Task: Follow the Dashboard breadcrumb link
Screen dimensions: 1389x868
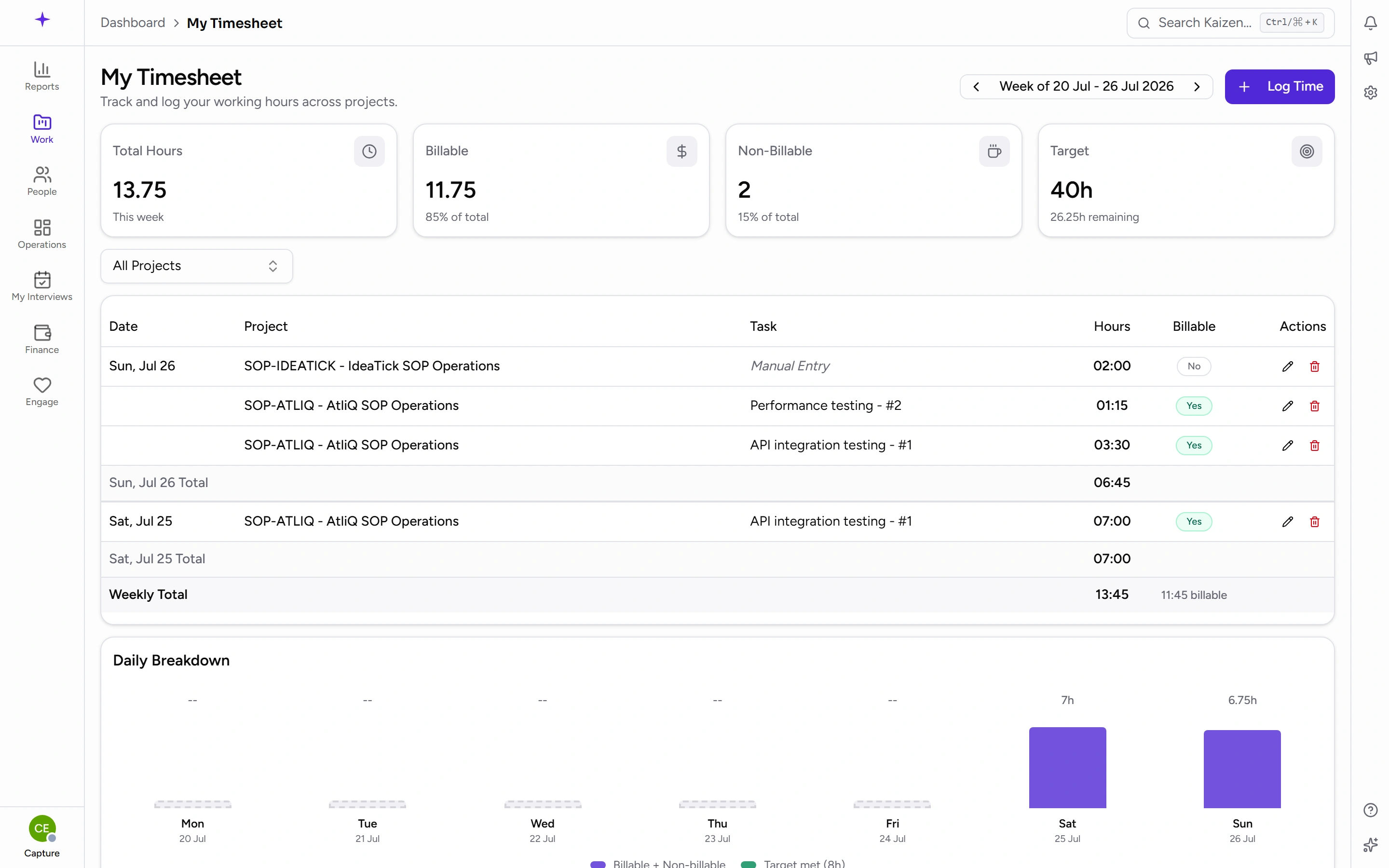Action: [133, 23]
